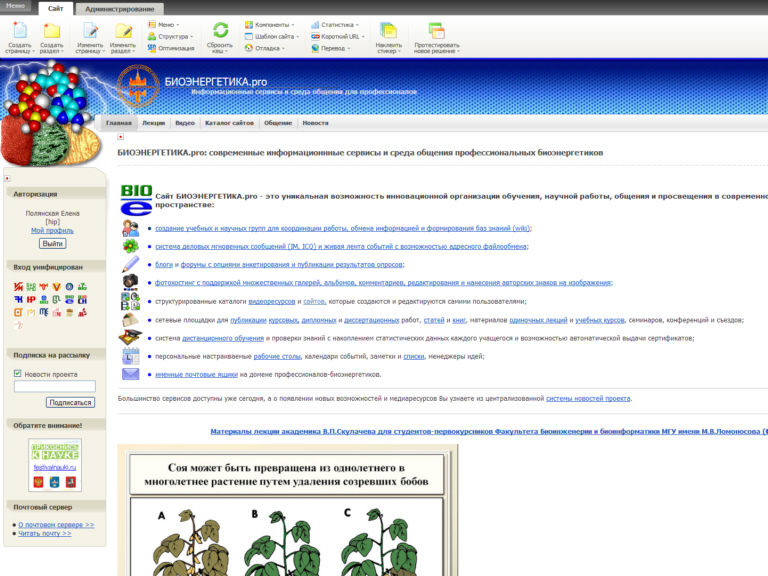The height and width of the screenshot is (576, 768).
Task: Click the ICQ green flower icon
Action: coord(130,246)
